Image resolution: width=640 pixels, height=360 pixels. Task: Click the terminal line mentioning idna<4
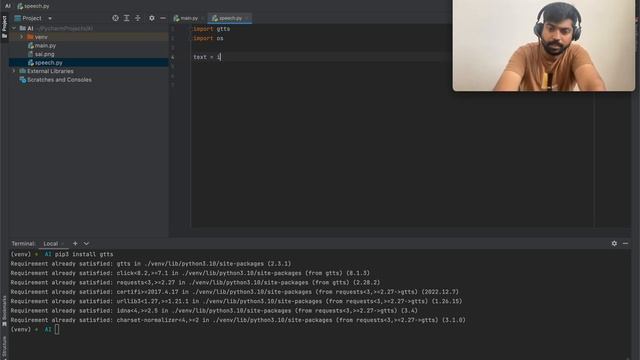tap(214, 311)
